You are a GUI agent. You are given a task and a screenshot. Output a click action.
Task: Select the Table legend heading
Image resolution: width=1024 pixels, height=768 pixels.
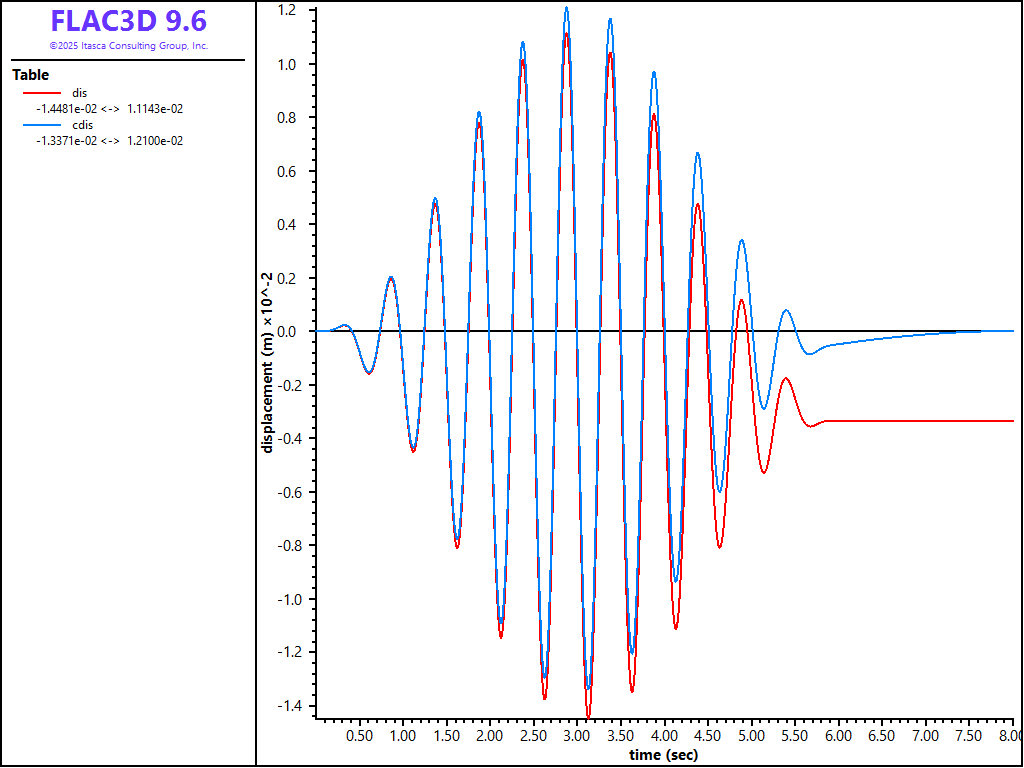pyautogui.click(x=30, y=75)
